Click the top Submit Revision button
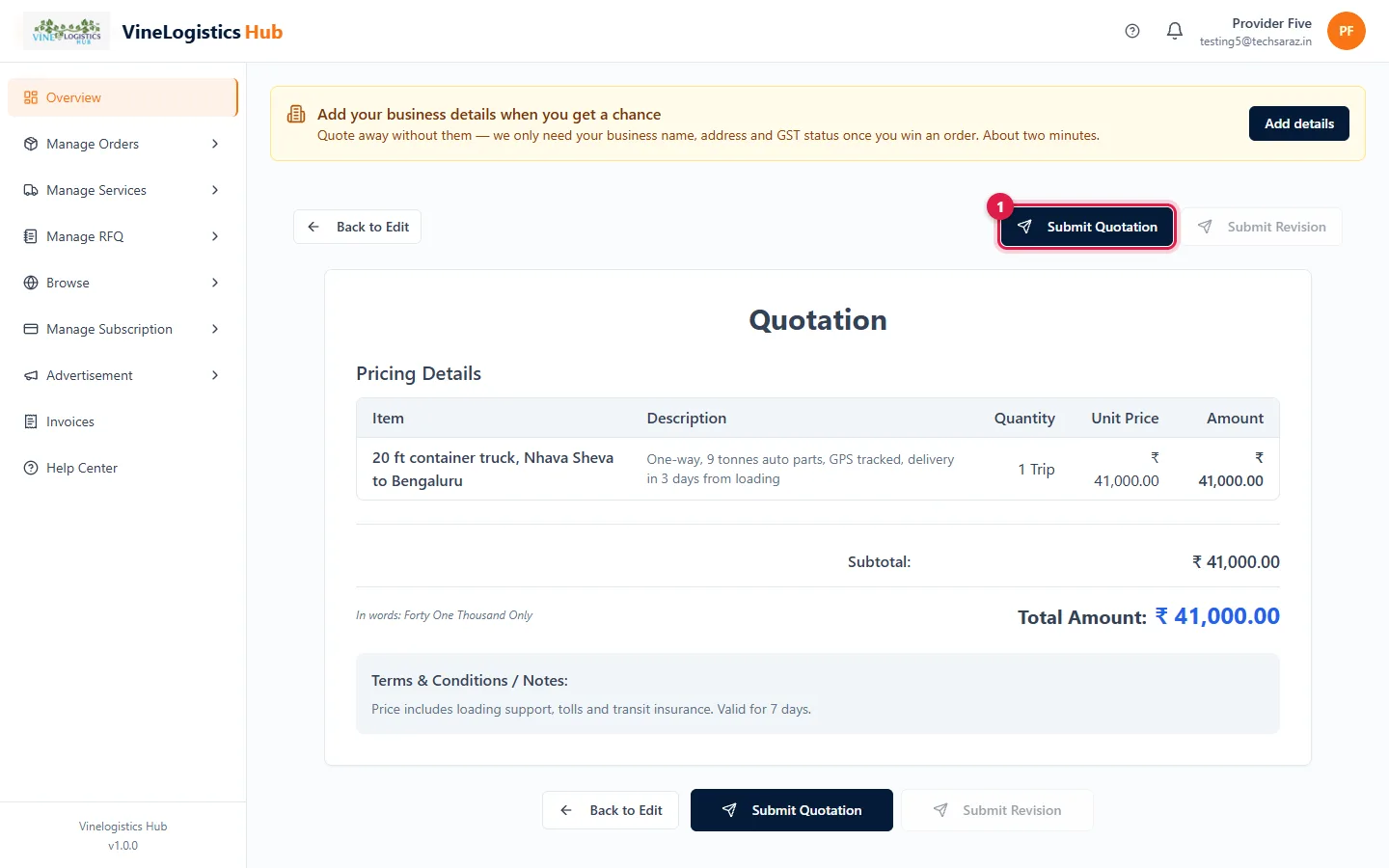This screenshot has height=868, width=1389. [x=1262, y=227]
